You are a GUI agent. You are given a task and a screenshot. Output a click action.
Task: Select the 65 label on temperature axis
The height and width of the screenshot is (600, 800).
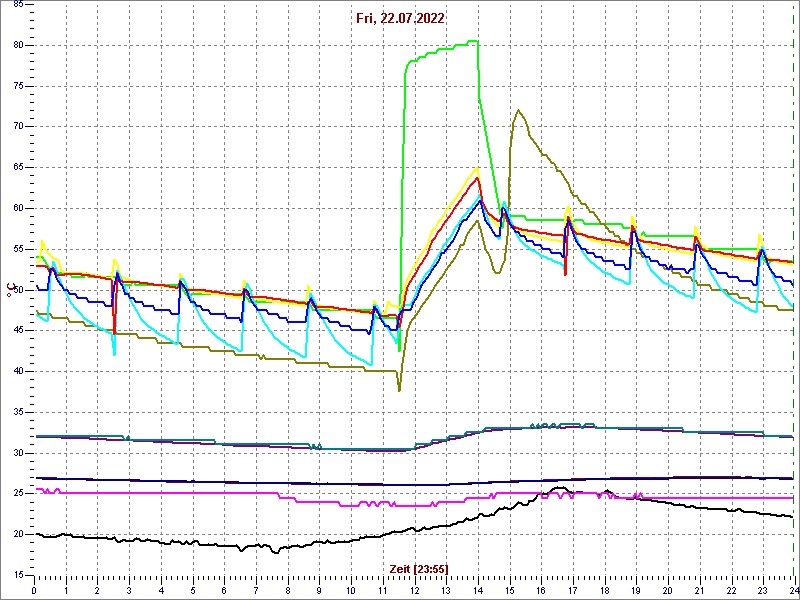pos(17,167)
